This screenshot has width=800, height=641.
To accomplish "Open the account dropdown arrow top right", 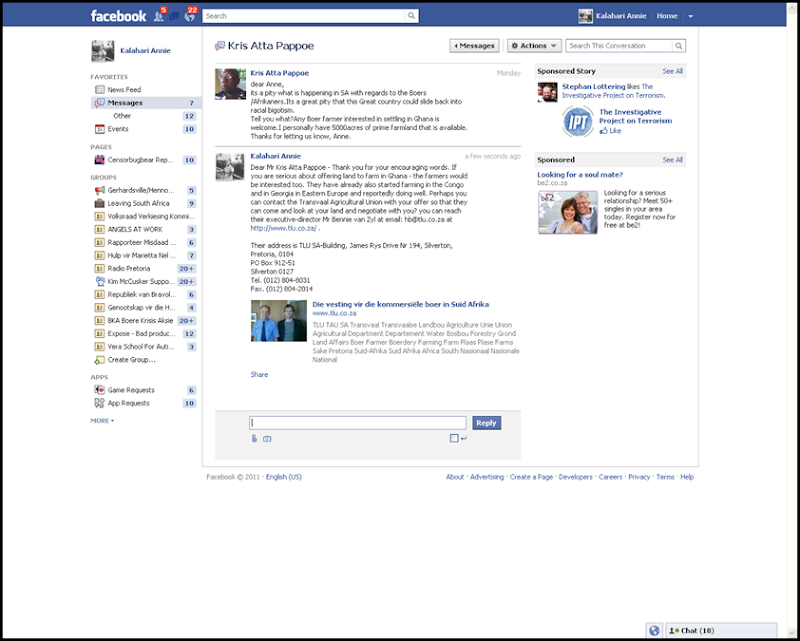I will point(690,16).
